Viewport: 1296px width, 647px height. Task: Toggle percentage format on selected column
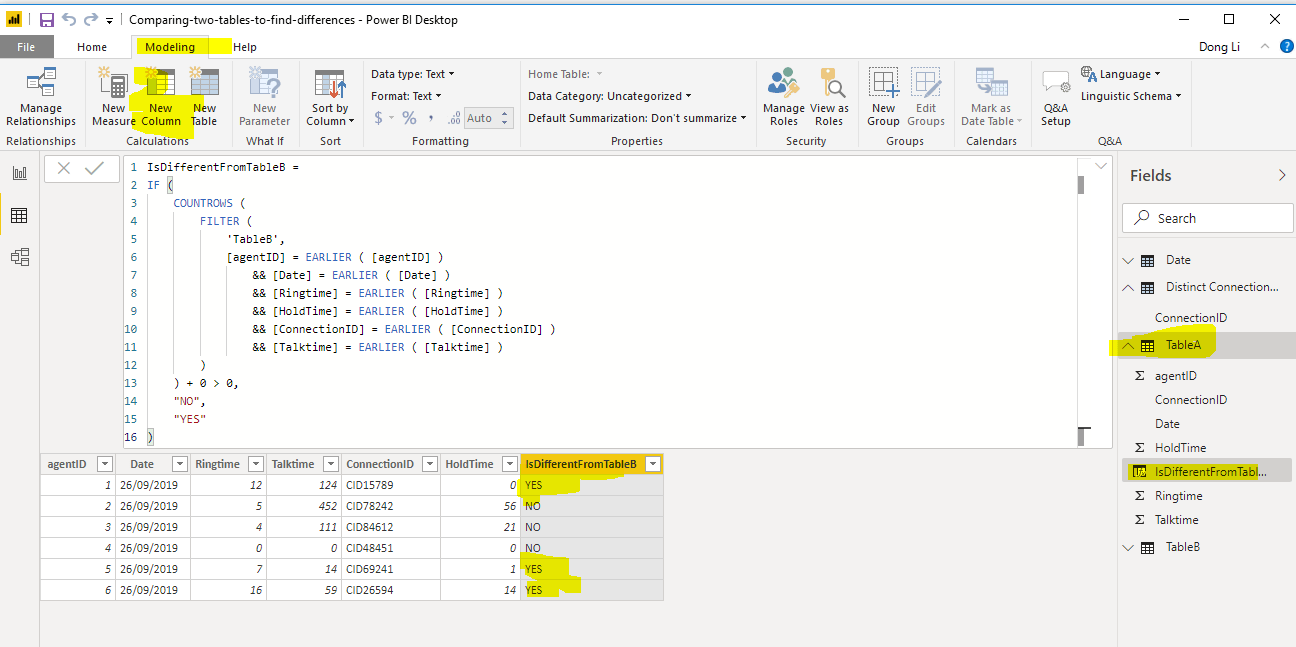click(x=408, y=117)
